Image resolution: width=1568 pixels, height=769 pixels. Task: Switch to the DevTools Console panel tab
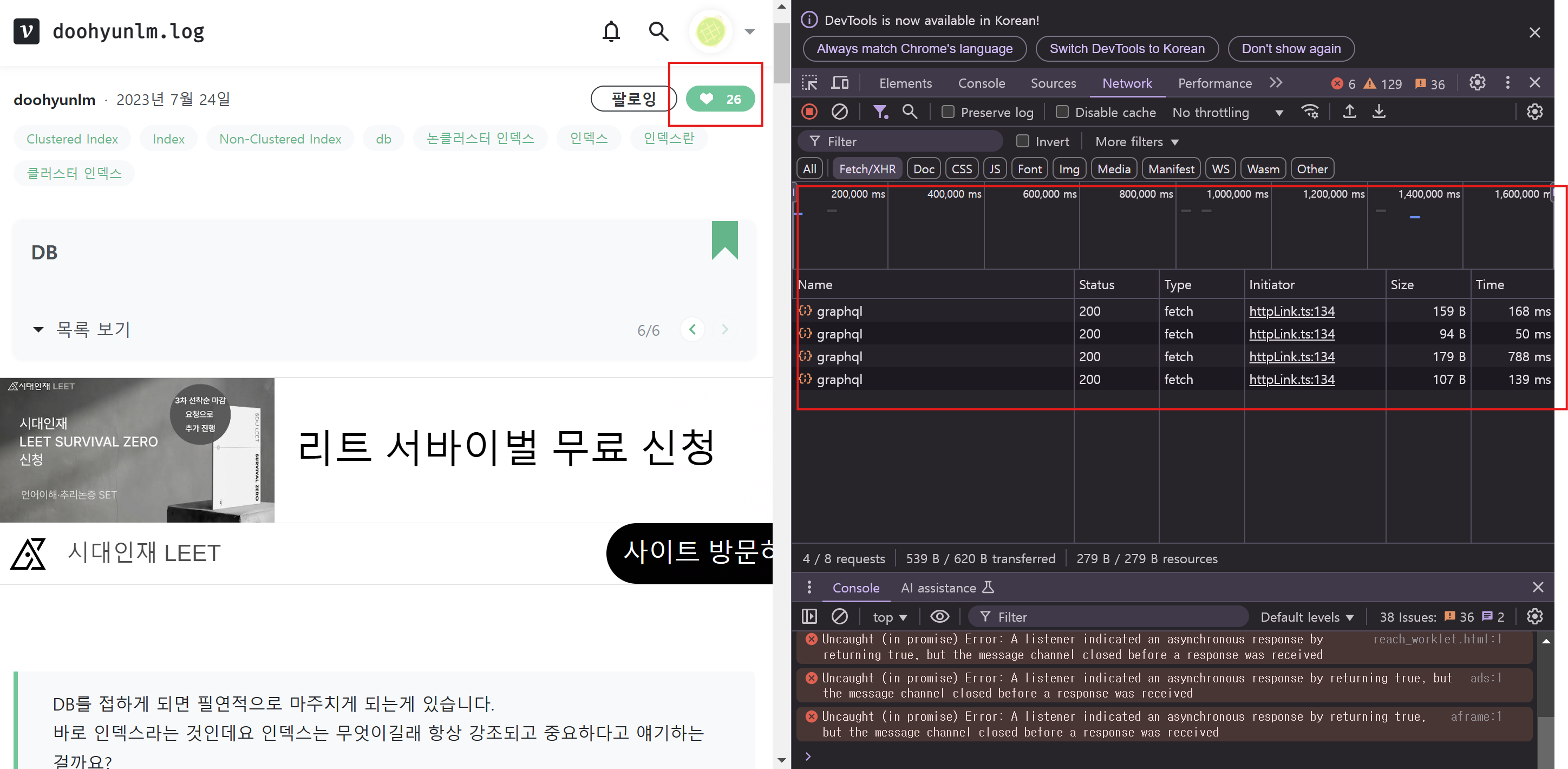(981, 83)
